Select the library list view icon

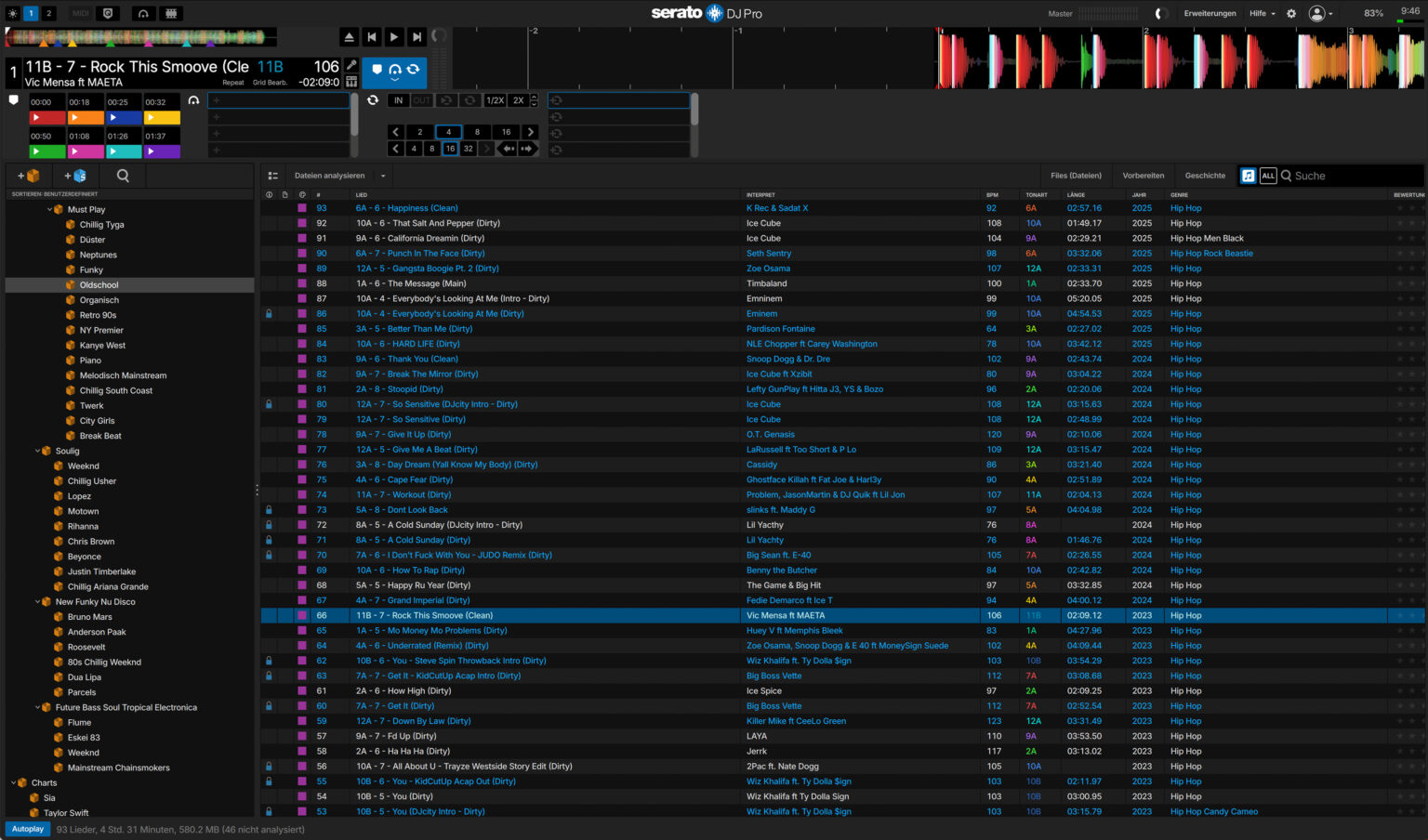point(273,176)
